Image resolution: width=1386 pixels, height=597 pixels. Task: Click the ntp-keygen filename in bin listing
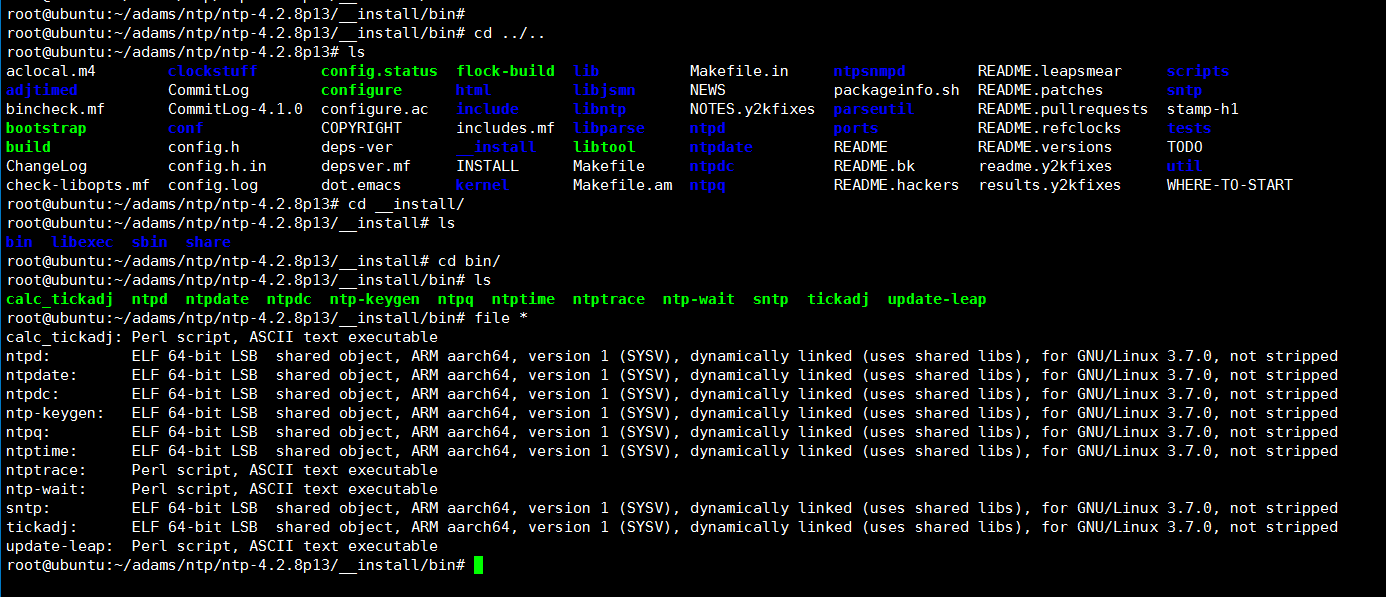pos(375,299)
